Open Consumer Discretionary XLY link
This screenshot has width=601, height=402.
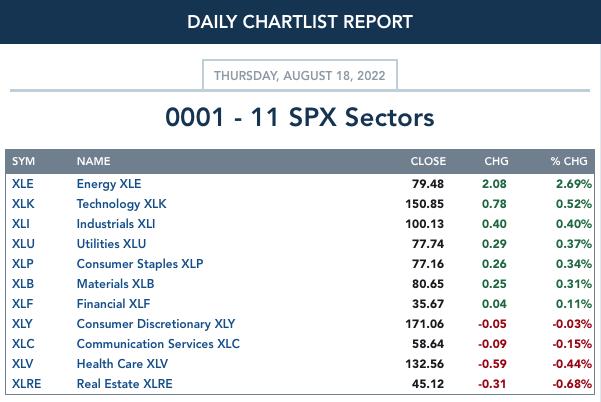[156, 324]
